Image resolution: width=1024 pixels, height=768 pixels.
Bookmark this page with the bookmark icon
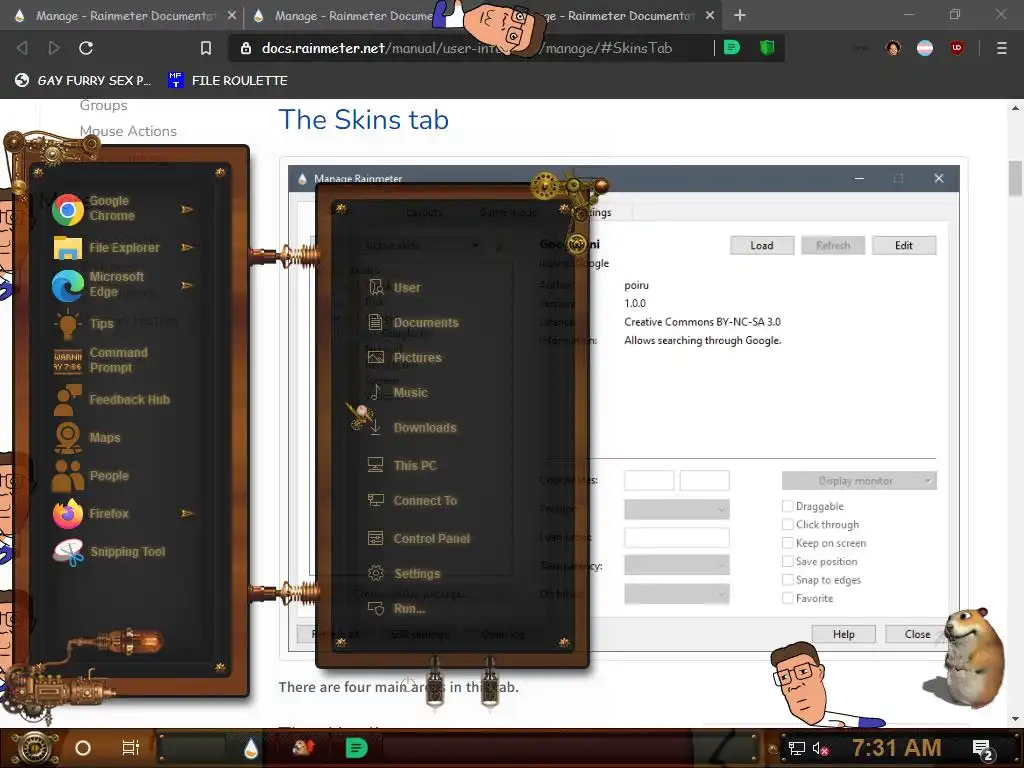(206, 48)
